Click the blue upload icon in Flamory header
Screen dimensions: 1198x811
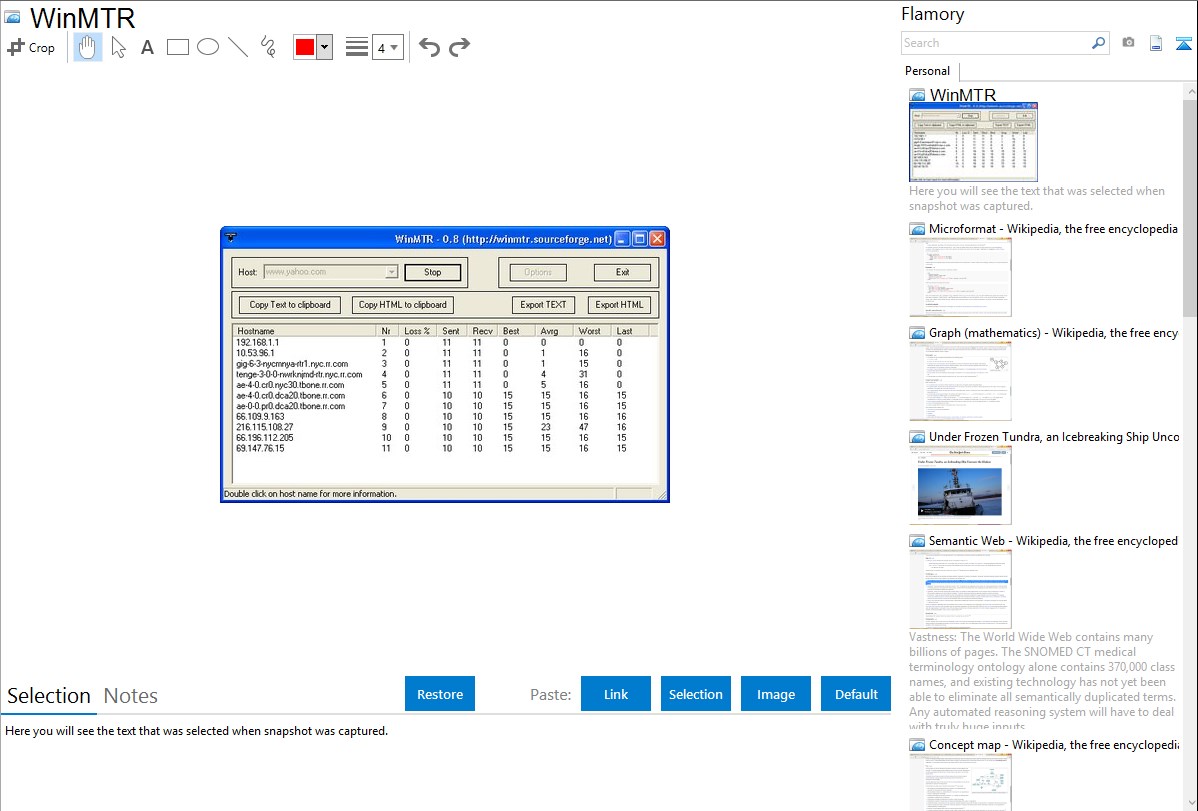coord(1183,43)
